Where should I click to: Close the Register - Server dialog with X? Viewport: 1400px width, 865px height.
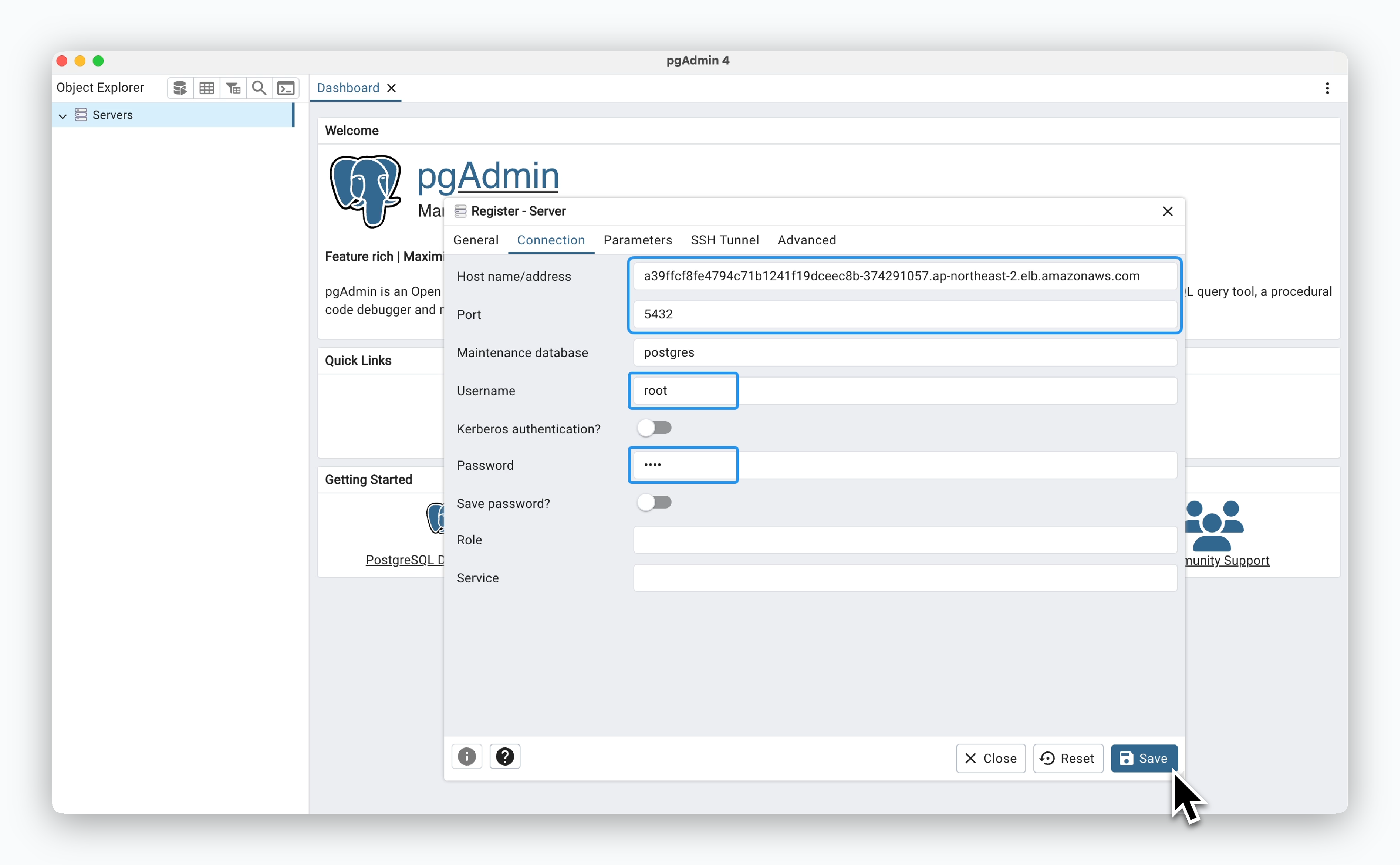pos(1168,211)
